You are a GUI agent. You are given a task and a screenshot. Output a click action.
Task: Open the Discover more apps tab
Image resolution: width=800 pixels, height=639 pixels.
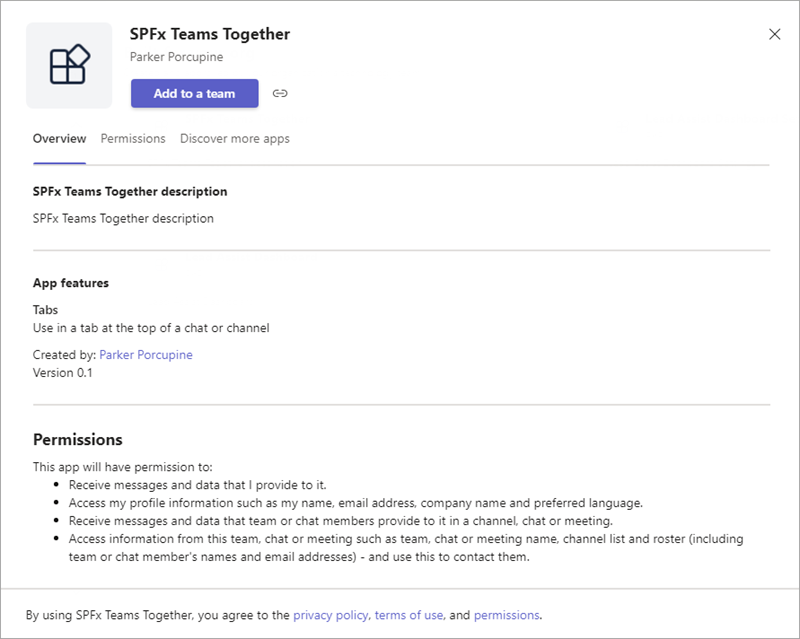point(234,138)
